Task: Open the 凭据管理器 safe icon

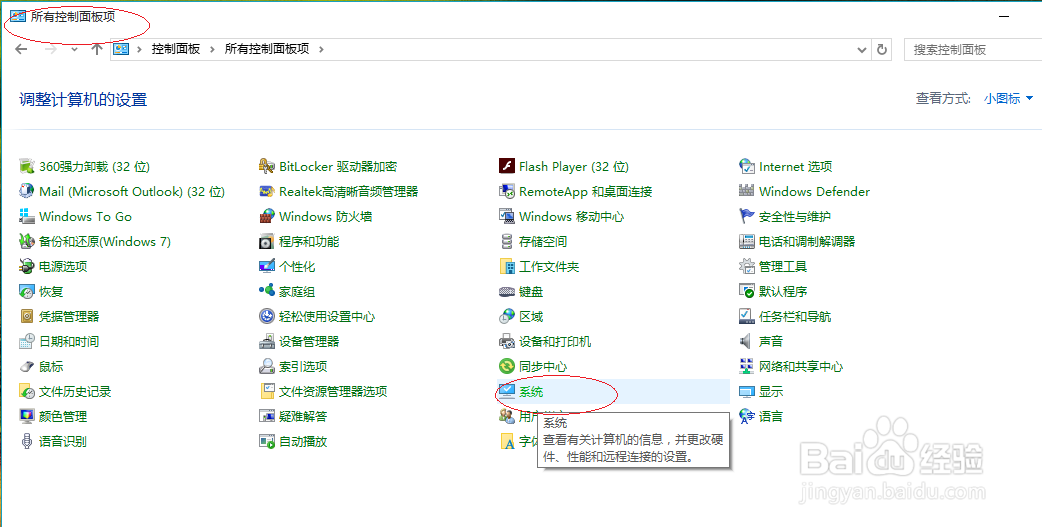Action: (x=27, y=316)
